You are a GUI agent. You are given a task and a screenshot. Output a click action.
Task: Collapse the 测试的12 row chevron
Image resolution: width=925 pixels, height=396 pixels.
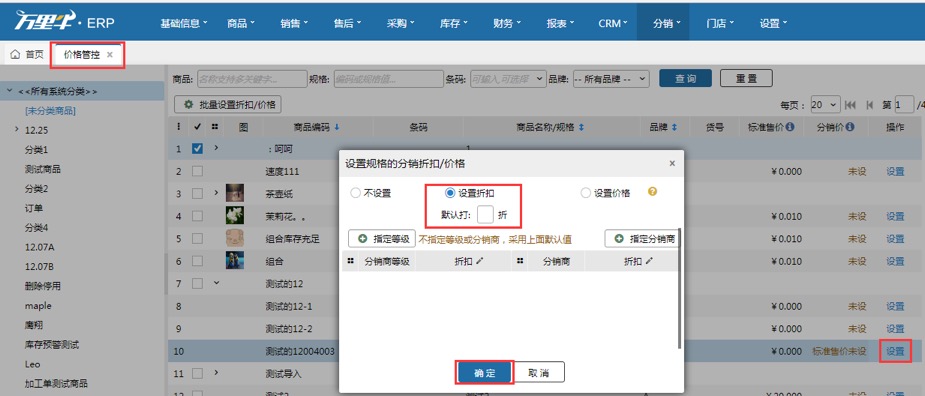click(x=216, y=283)
